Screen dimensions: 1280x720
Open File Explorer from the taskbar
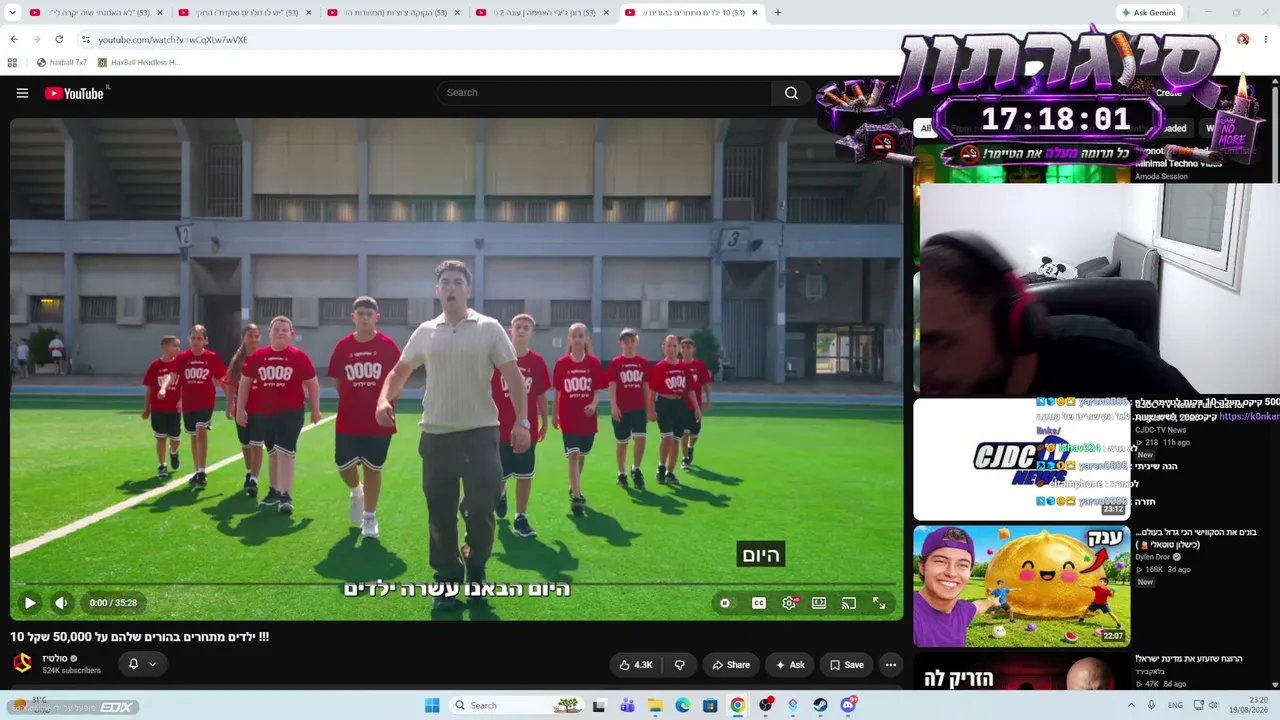coord(655,706)
